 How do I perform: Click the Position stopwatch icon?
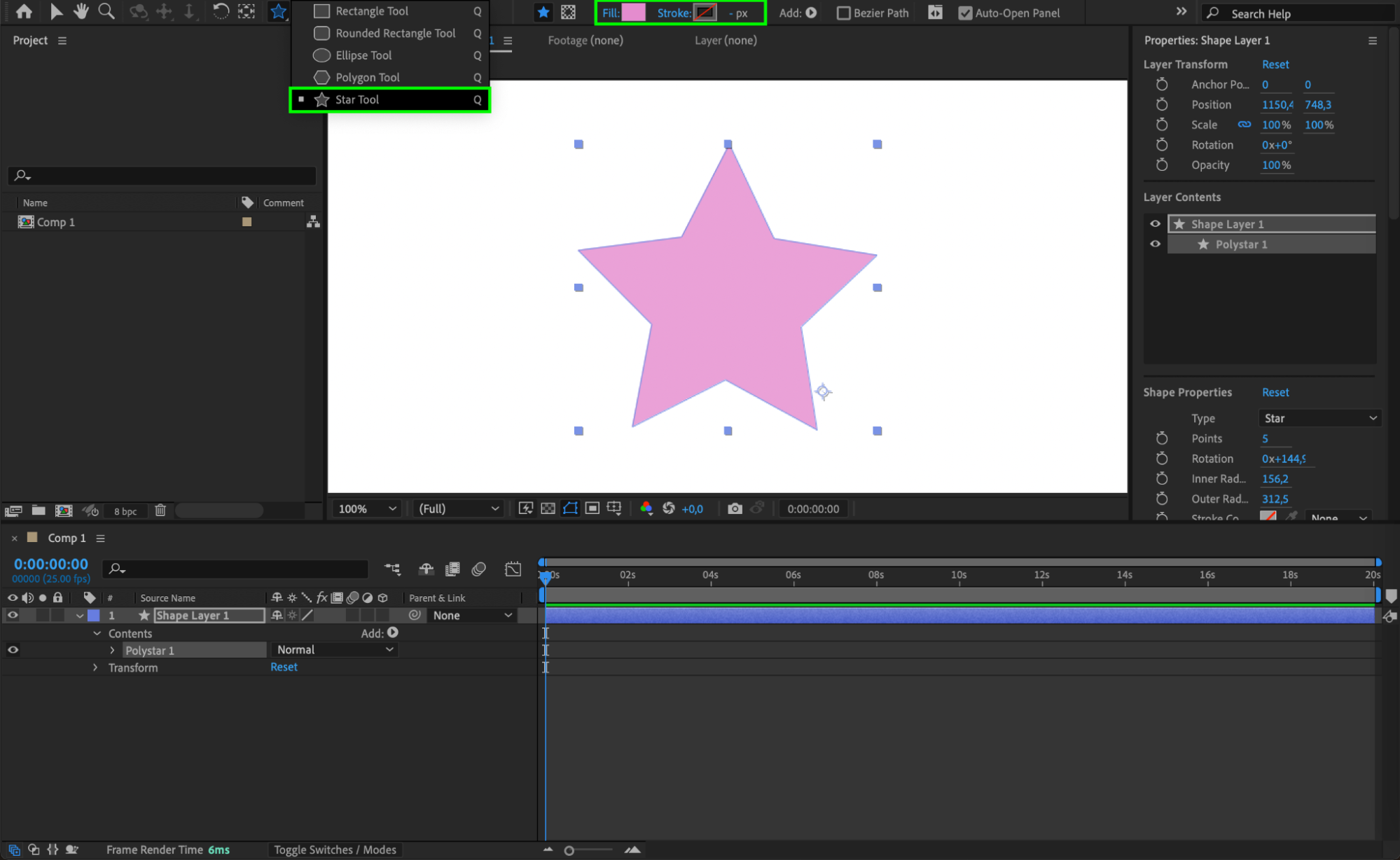(1162, 104)
